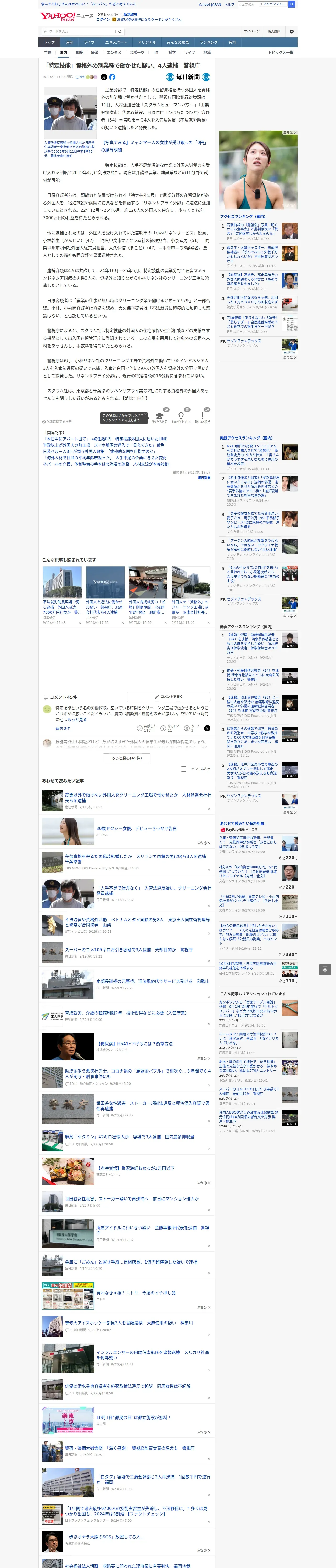336x1568 pixels.
Task: Open related link 「本日中にアパート出て」
Action: tap(105, 439)
